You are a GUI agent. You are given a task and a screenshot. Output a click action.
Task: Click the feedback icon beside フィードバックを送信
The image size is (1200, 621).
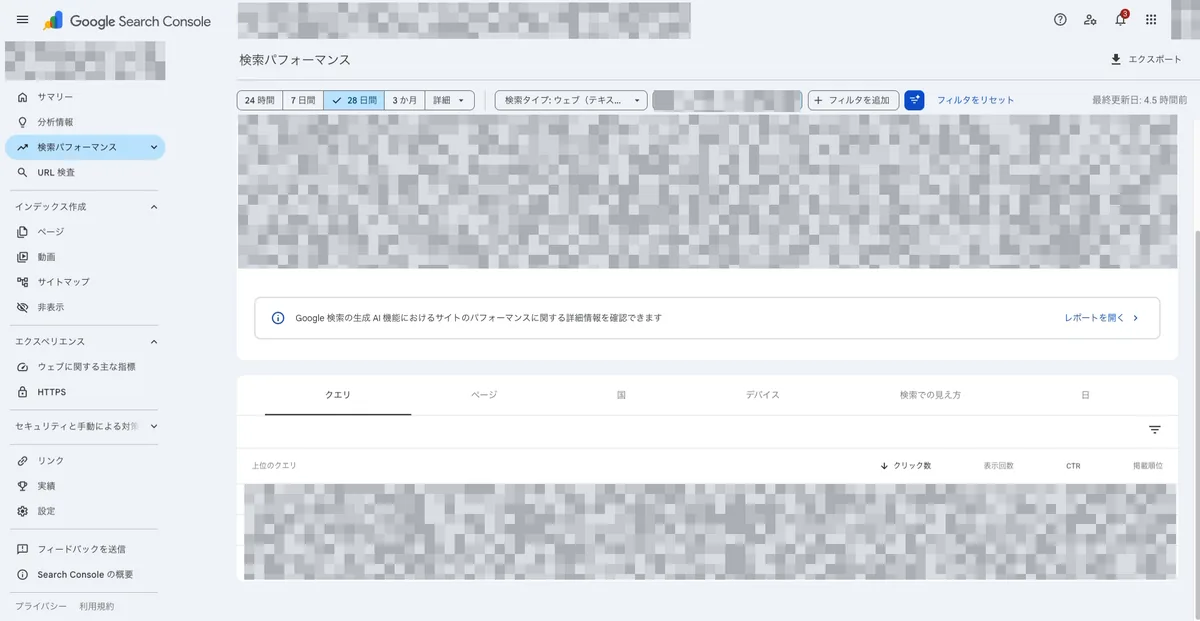pos(22,549)
